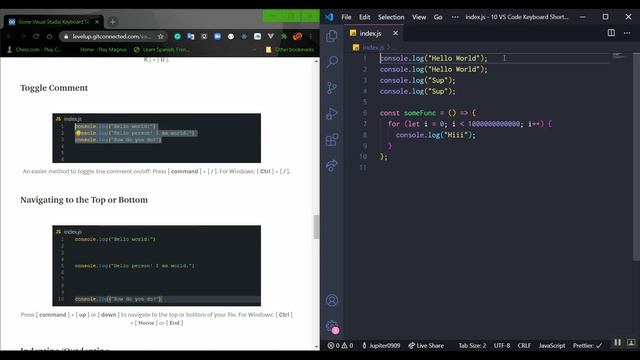Click the Toggle Comment heading
Screen dimensions: 640x360
click(54, 88)
